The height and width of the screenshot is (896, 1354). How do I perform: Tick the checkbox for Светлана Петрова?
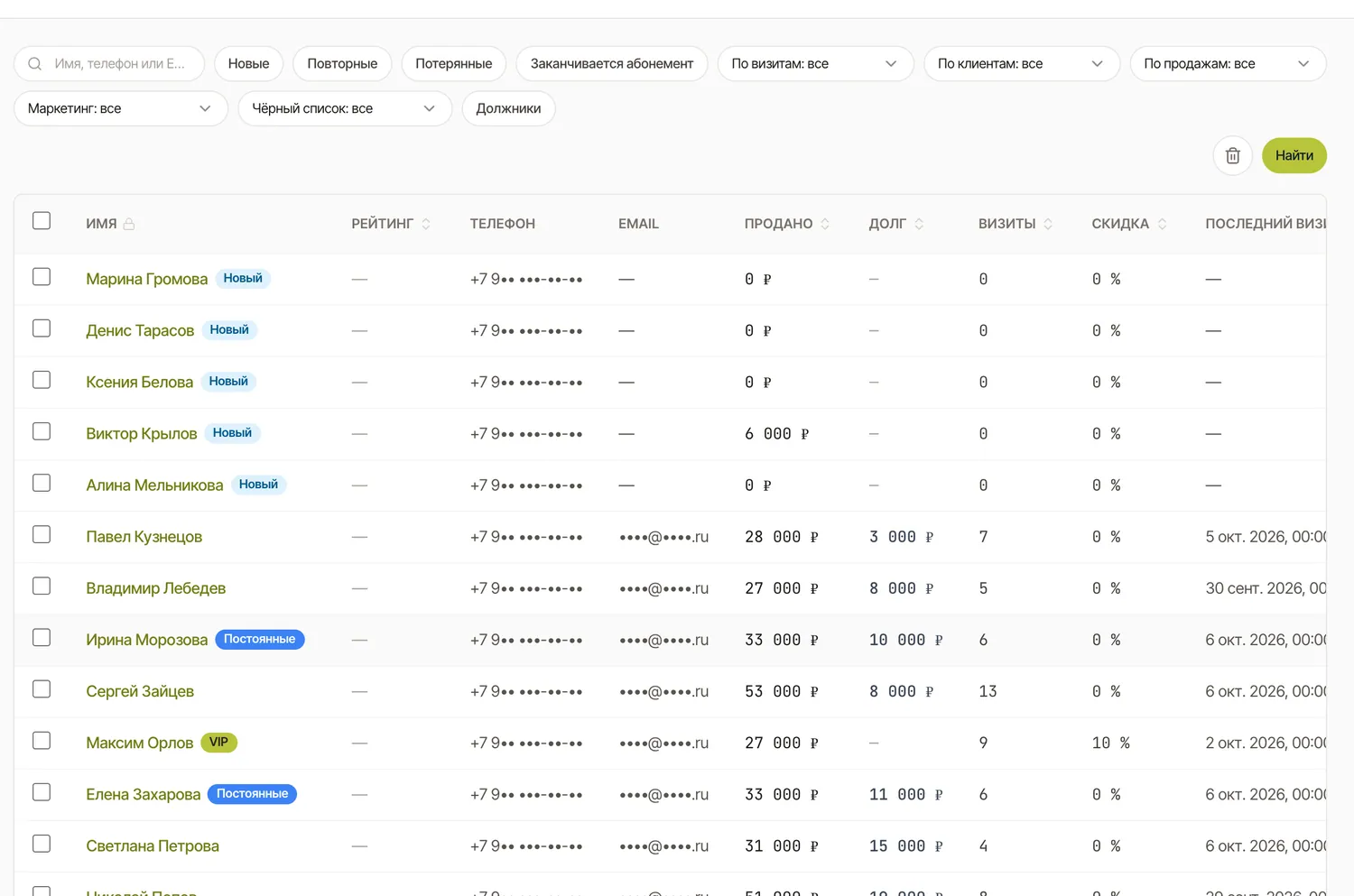(x=42, y=844)
